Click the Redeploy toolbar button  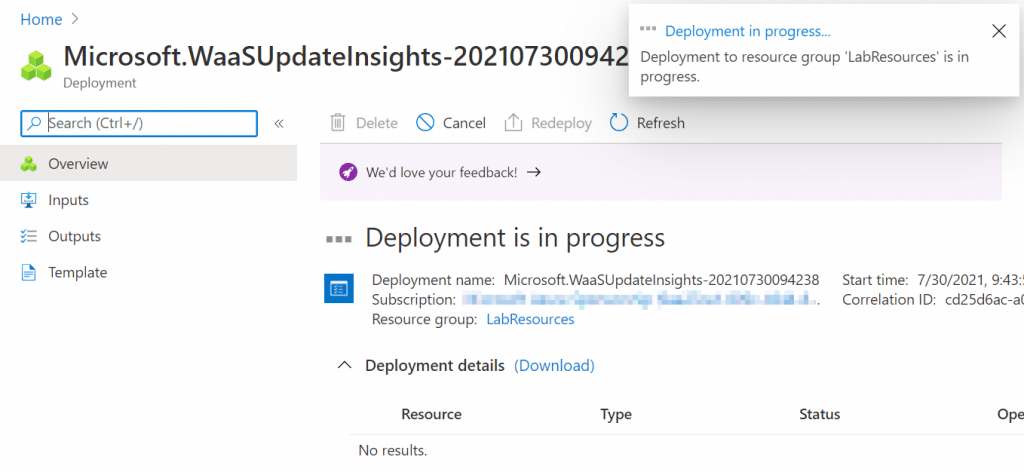(x=549, y=123)
